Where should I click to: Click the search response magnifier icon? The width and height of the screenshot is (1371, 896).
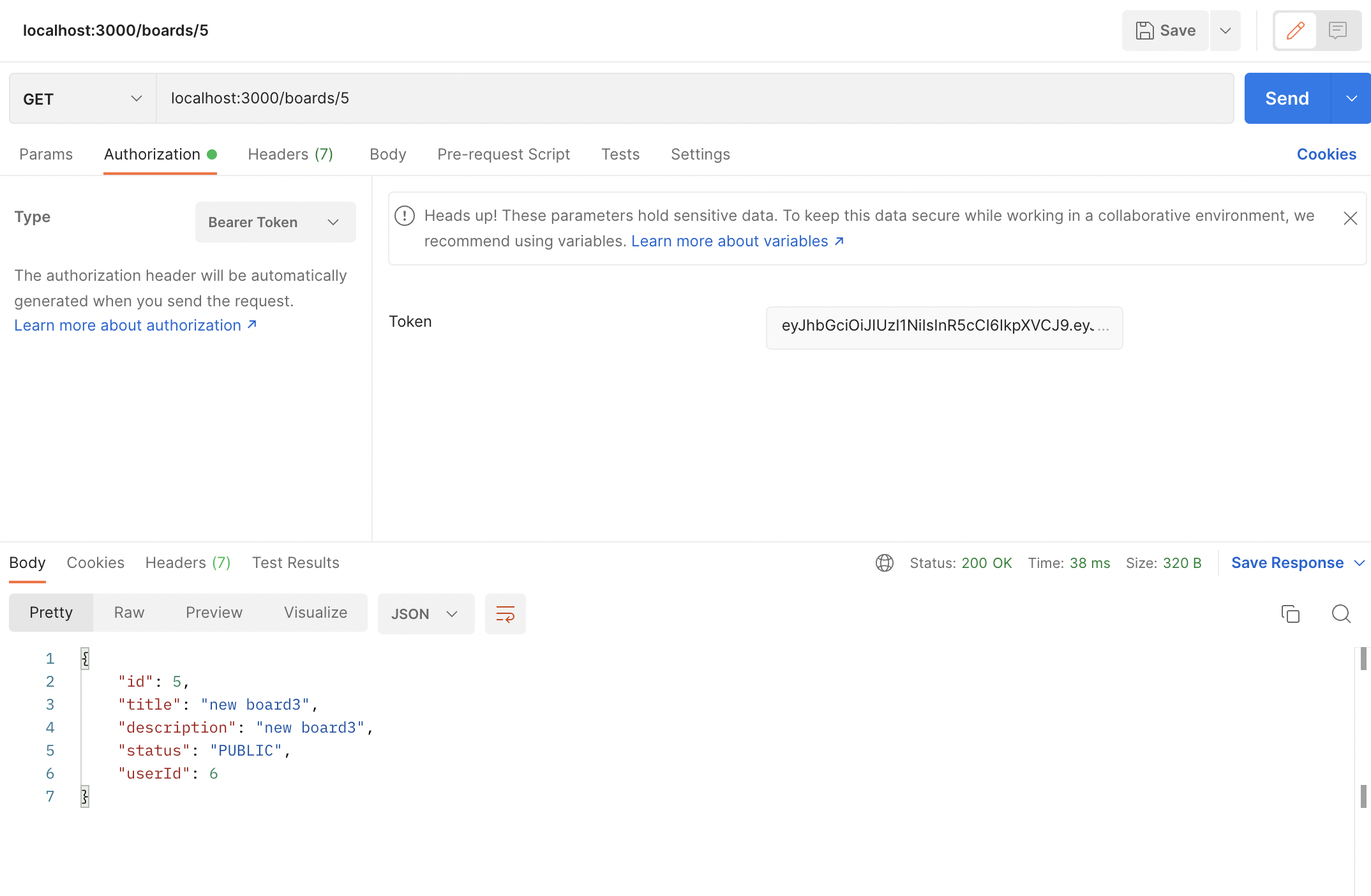(x=1341, y=614)
